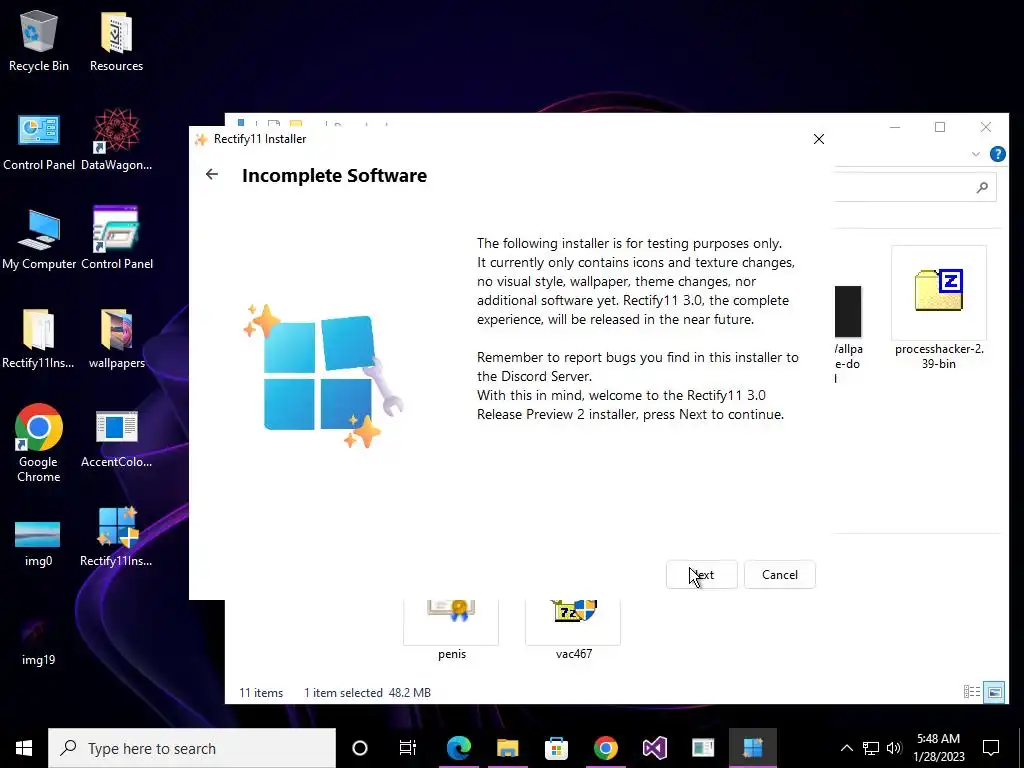Select Google Chrome desktop shortcut
The image size is (1024, 768).
[39, 444]
